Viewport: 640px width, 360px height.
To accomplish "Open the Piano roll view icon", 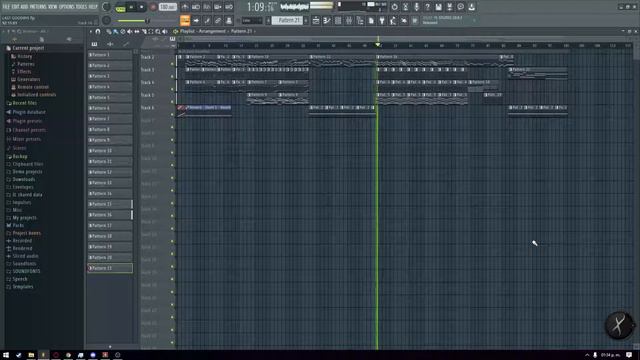I will [327, 20].
